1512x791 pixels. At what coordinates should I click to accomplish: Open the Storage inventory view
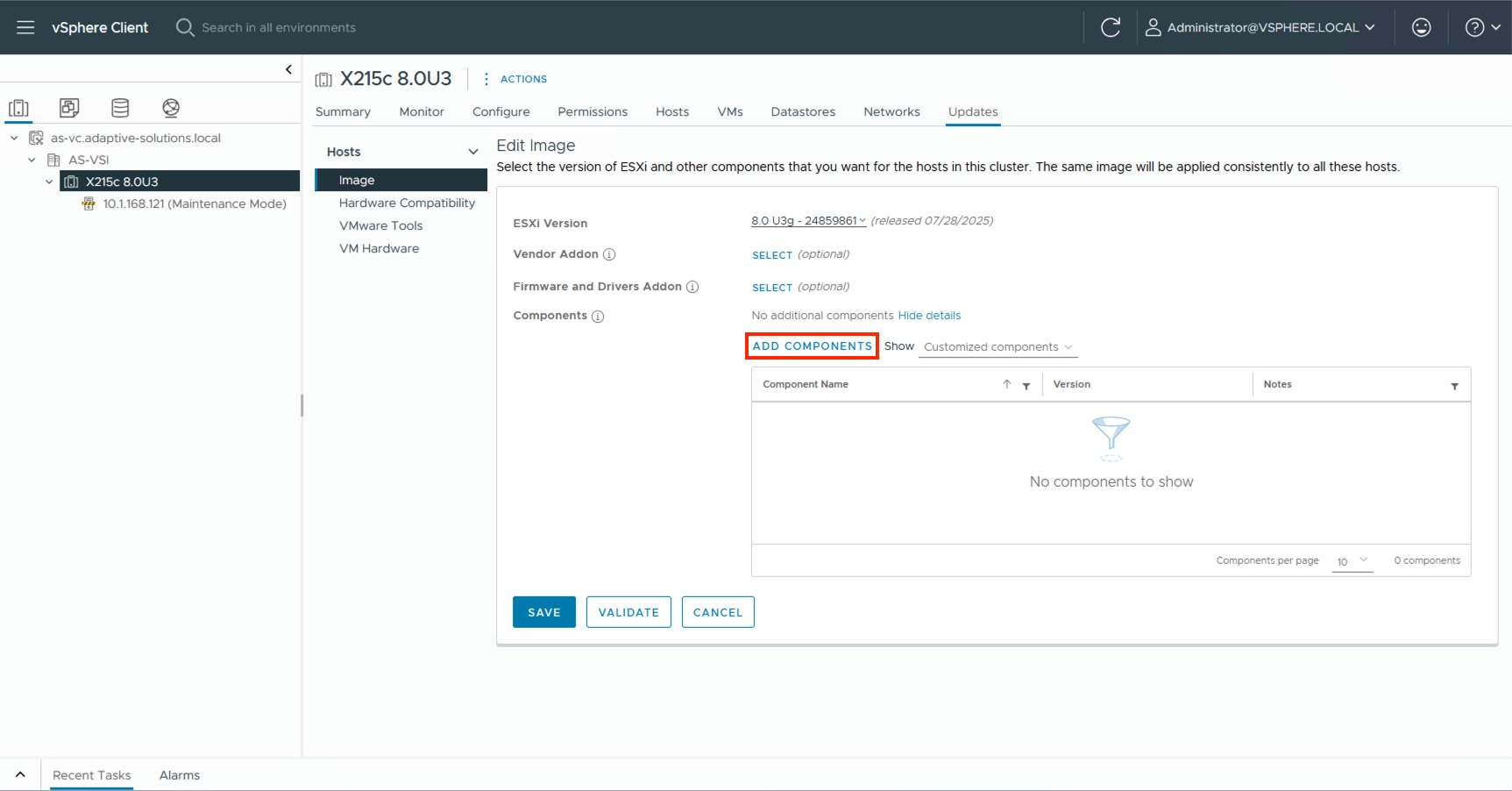tap(120, 107)
